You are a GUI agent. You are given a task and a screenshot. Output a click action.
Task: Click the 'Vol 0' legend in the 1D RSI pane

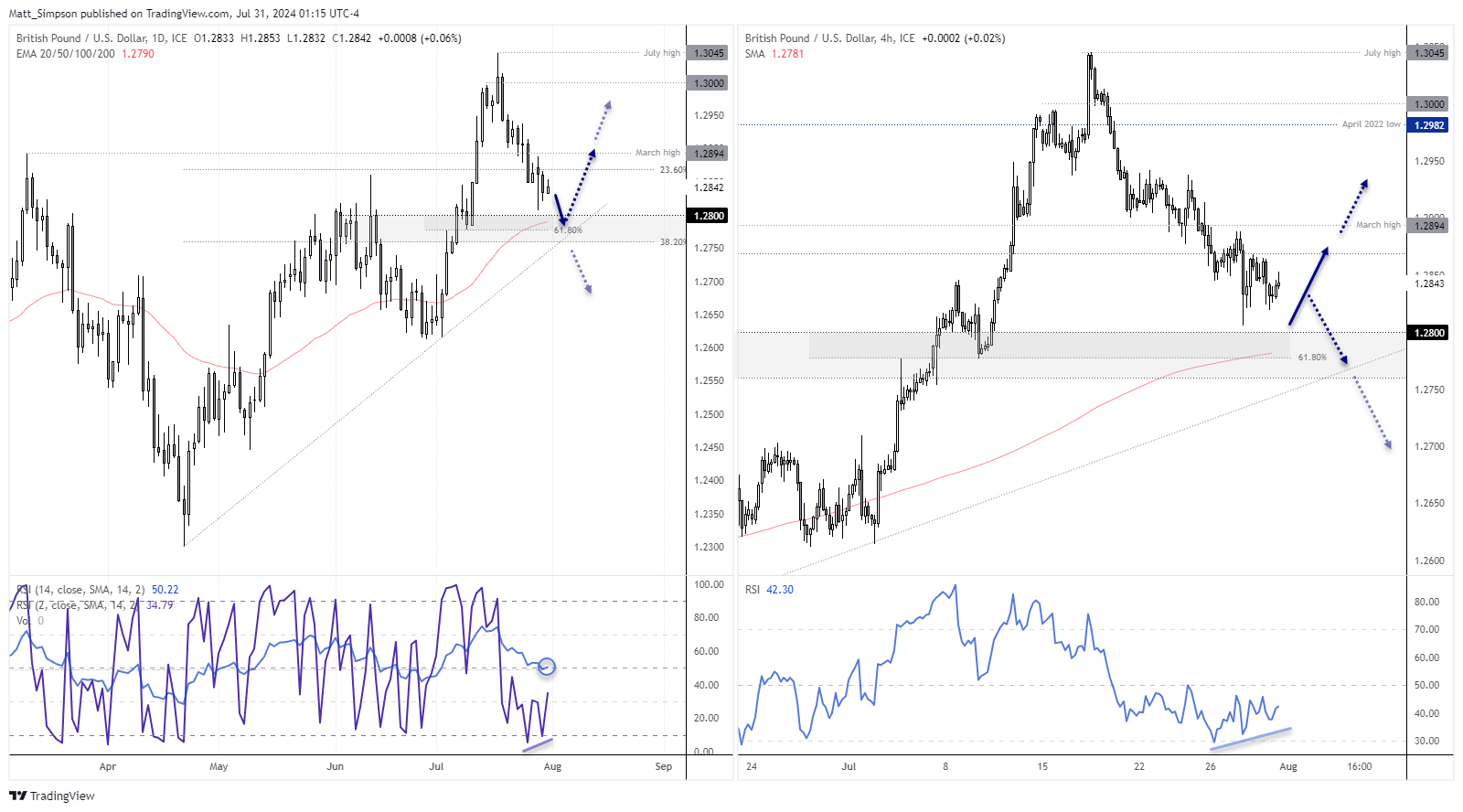[29, 621]
